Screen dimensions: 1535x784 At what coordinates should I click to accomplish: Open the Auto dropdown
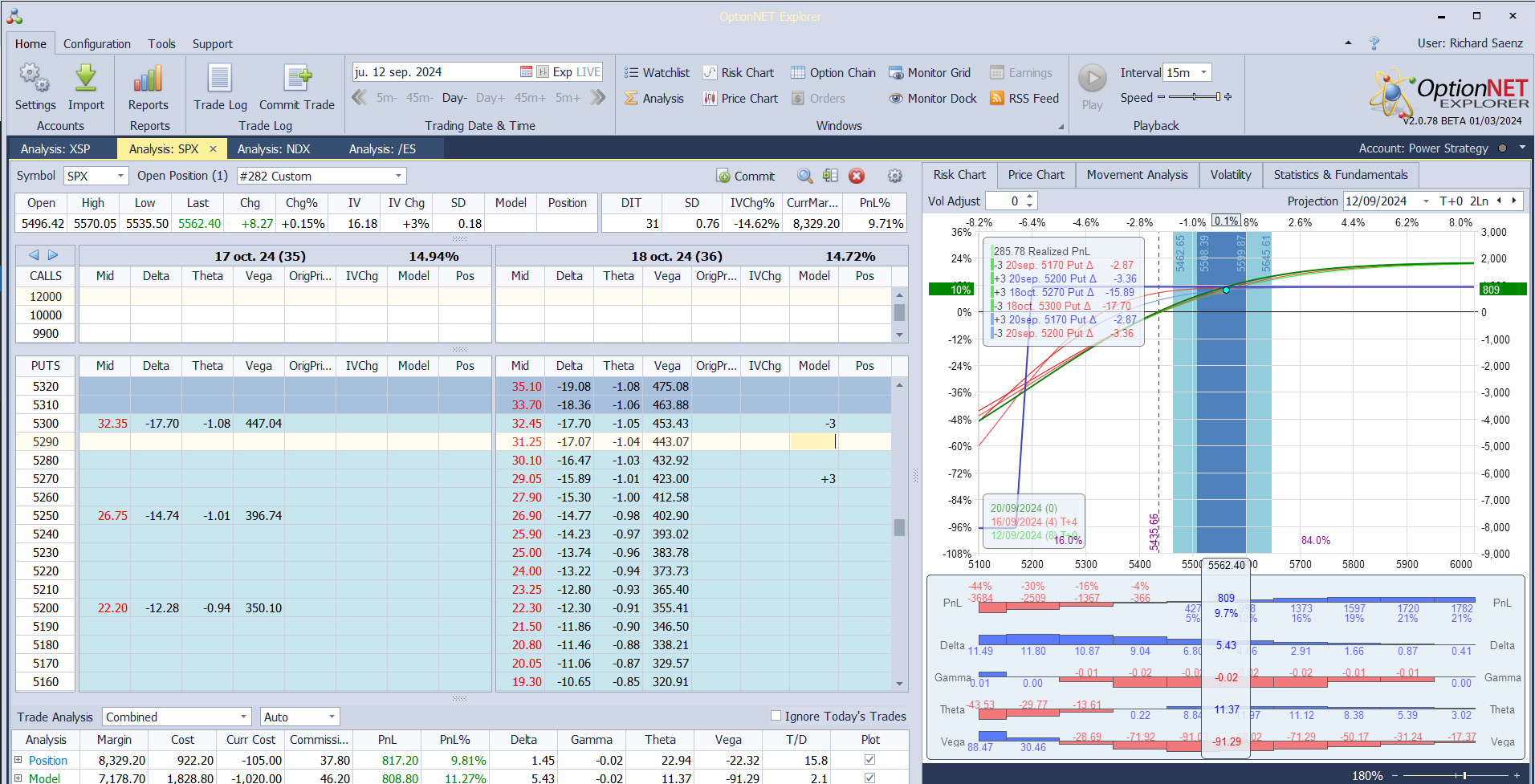(332, 717)
